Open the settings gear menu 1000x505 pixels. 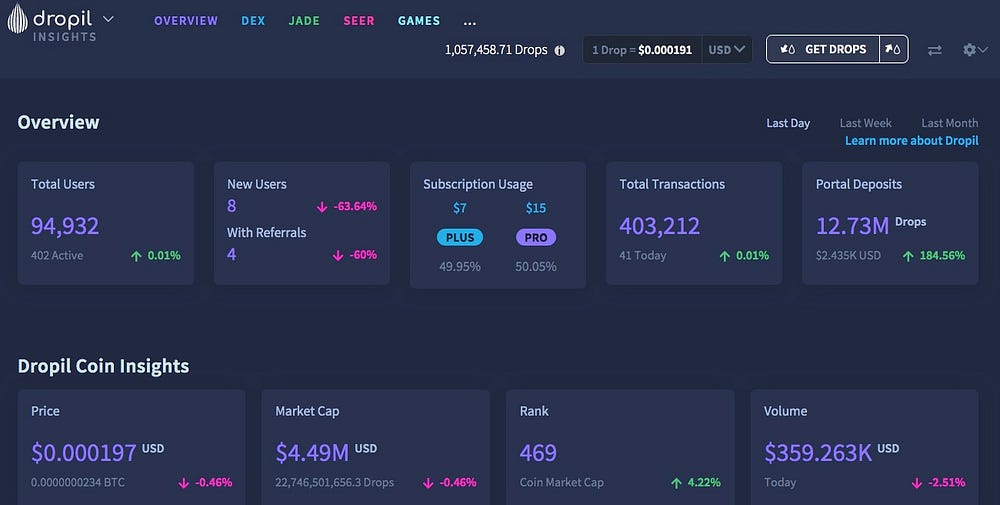[x=975, y=50]
